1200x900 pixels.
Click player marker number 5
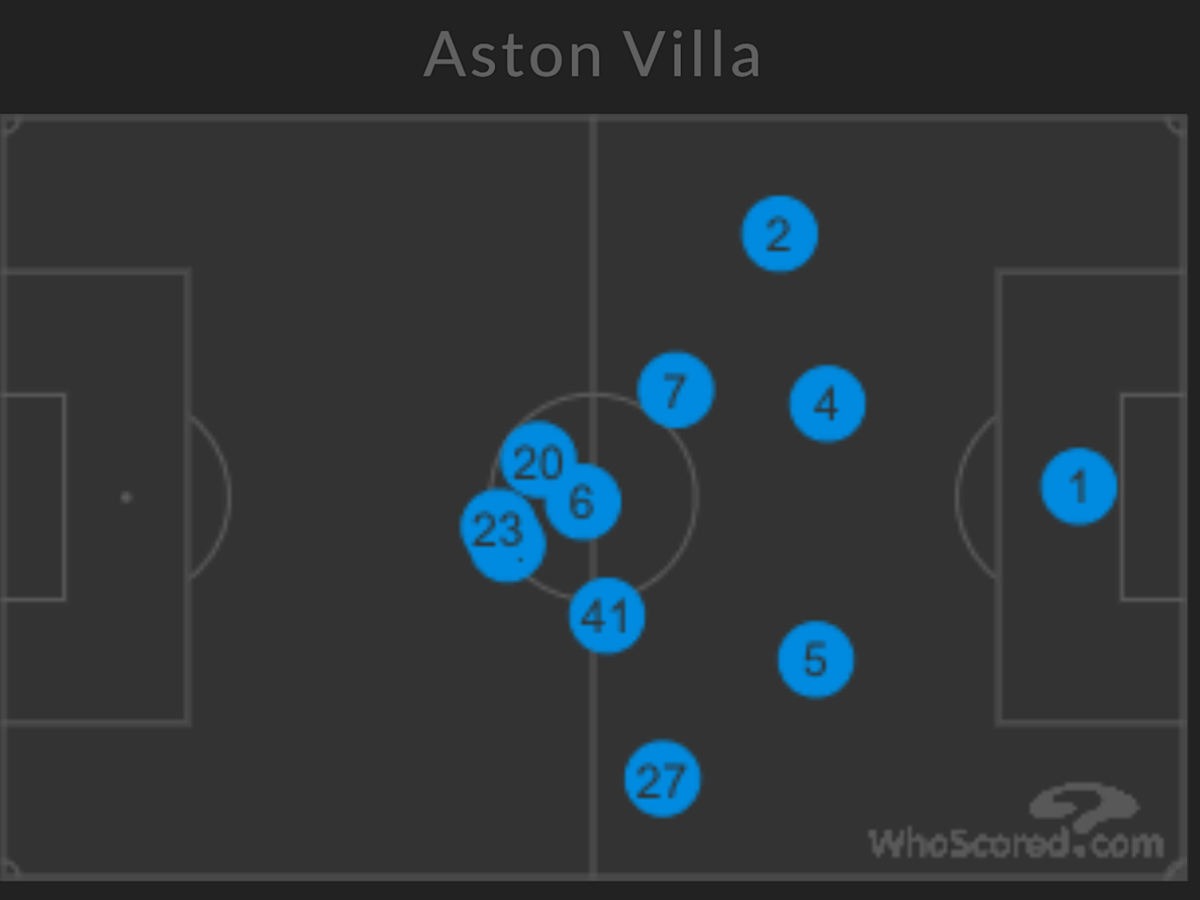[x=816, y=659]
